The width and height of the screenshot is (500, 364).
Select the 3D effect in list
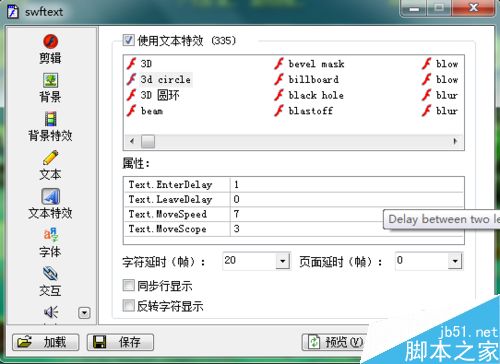[x=146, y=63]
